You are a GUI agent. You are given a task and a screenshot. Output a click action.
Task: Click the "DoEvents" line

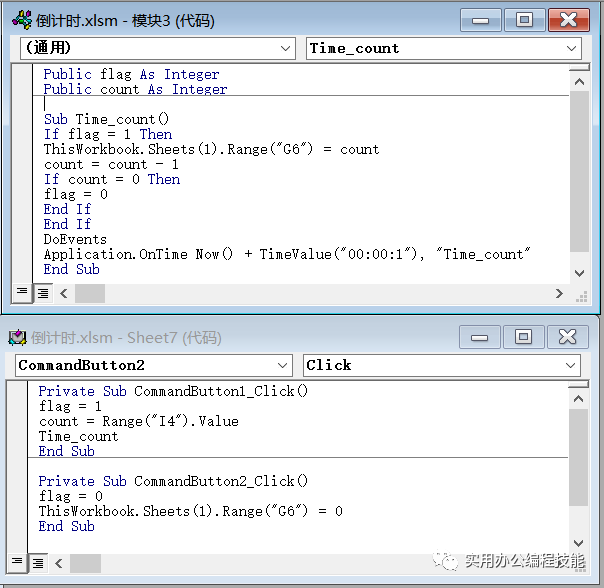[x=75, y=239]
